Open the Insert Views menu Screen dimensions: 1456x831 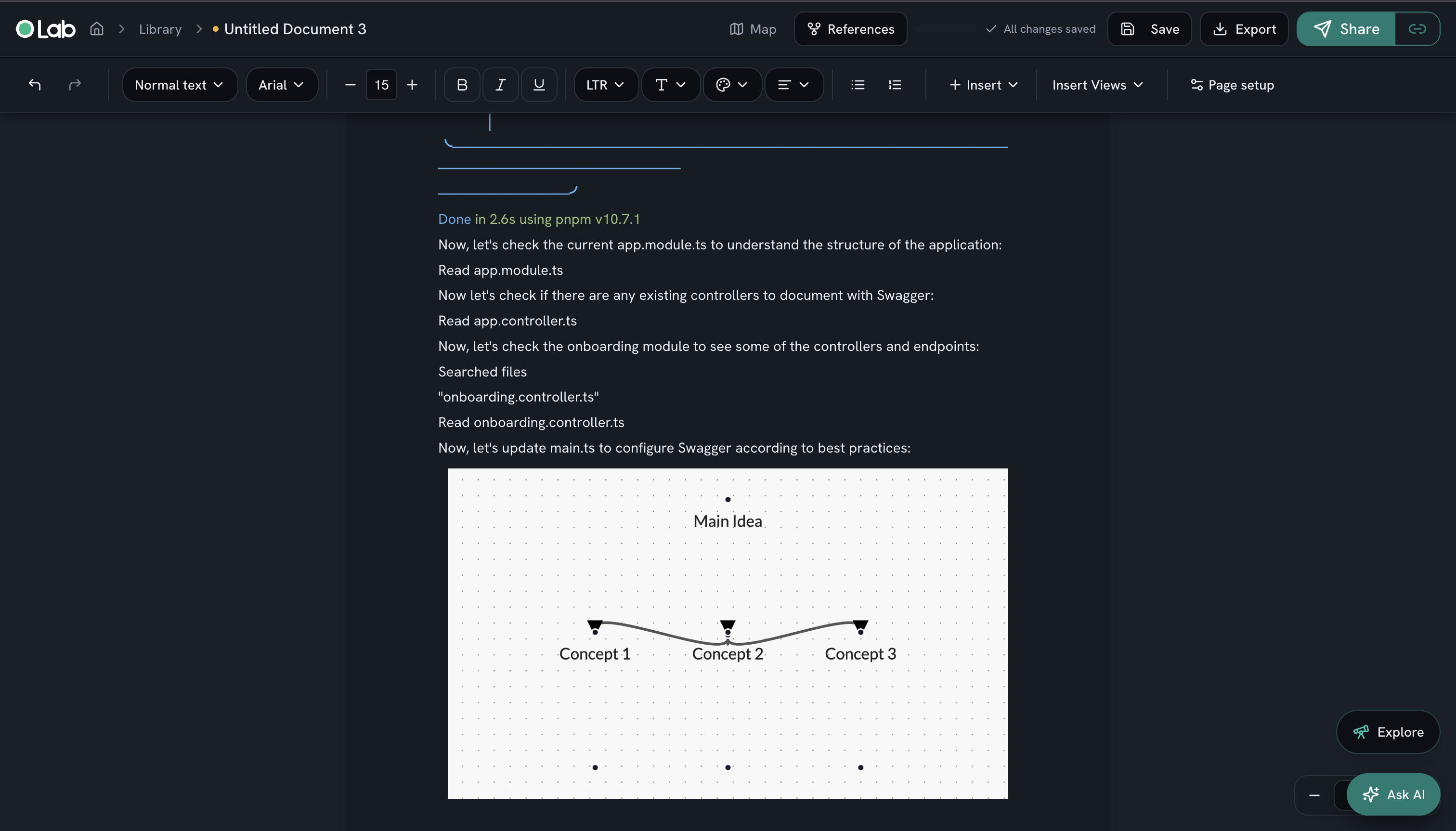pyautogui.click(x=1098, y=85)
